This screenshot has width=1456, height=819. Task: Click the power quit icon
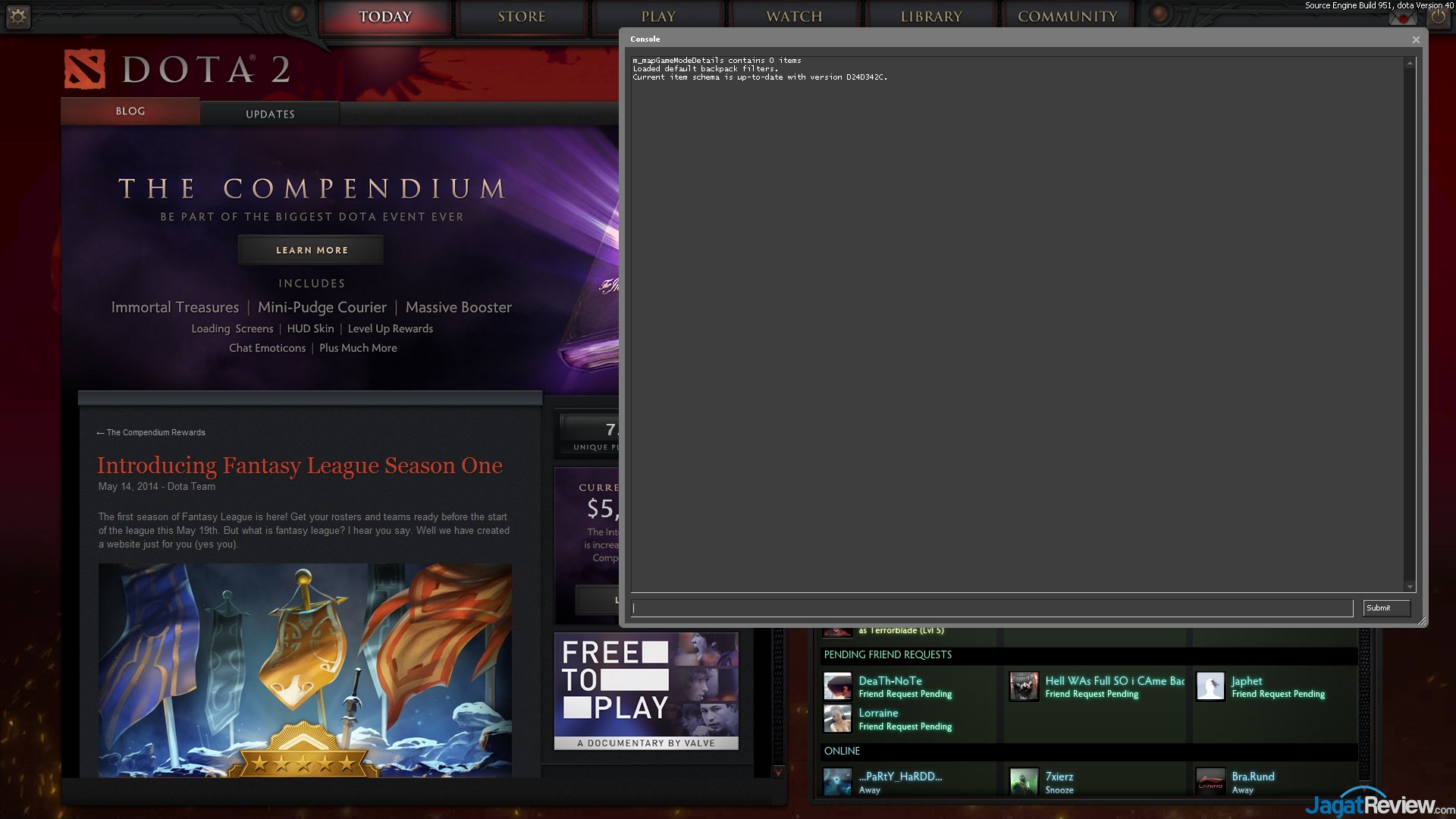pos(1439,17)
